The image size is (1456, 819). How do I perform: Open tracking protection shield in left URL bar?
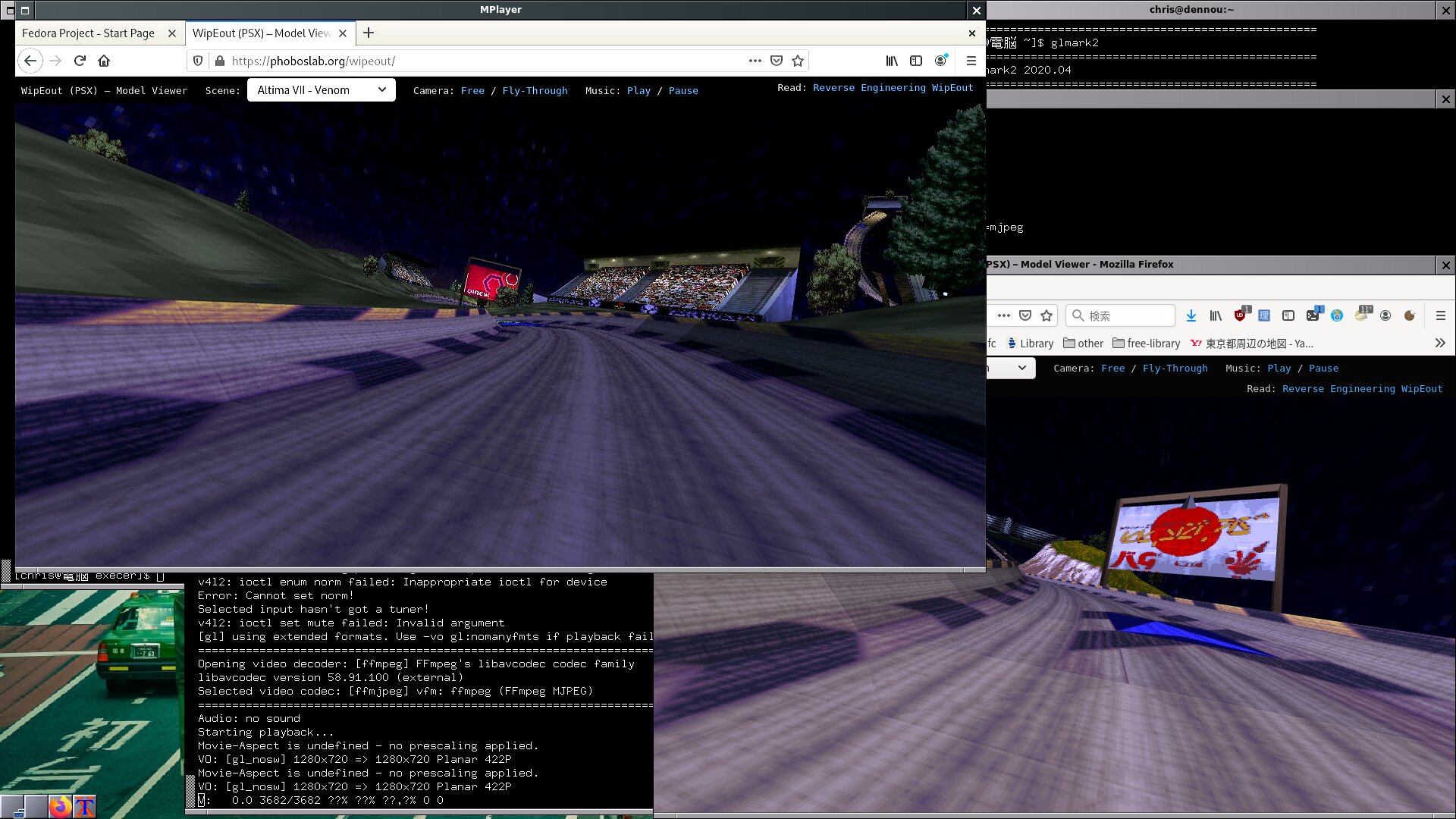pos(198,61)
